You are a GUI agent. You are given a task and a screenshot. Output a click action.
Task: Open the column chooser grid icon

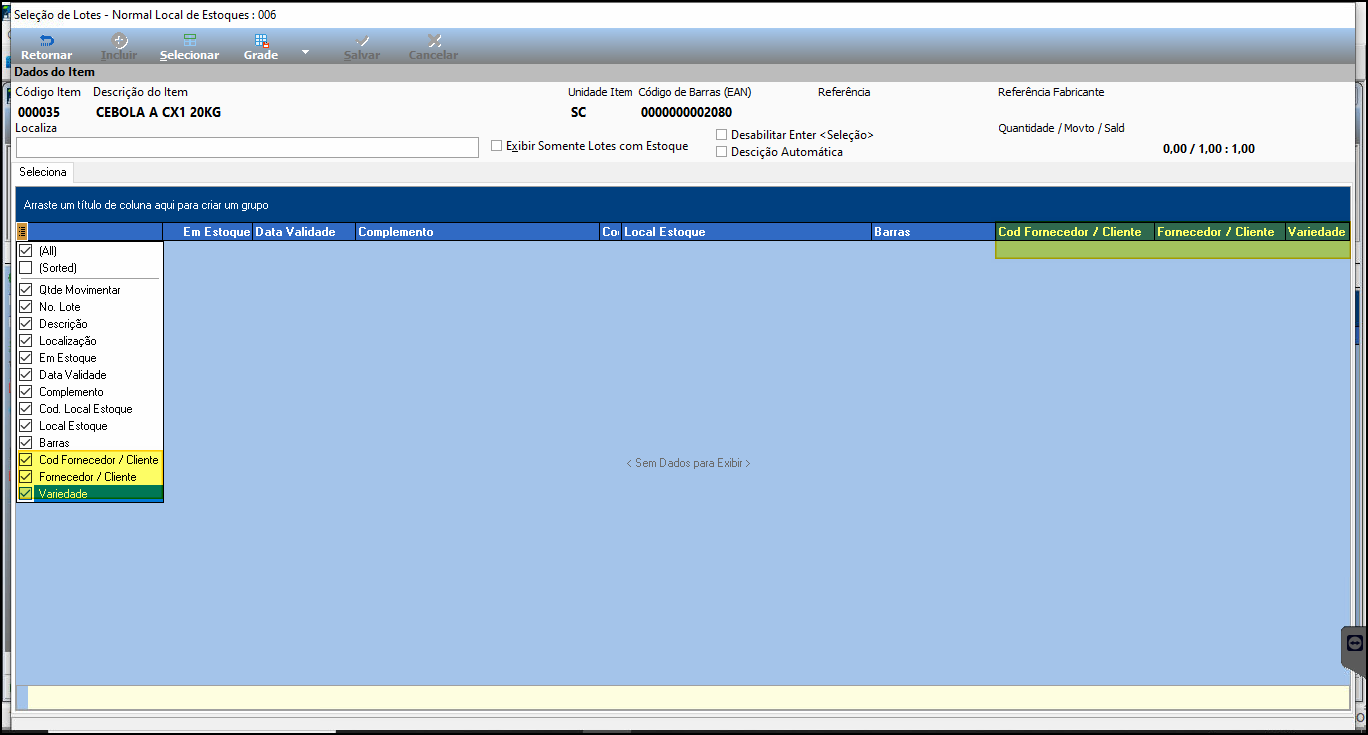[x=22, y=231]
